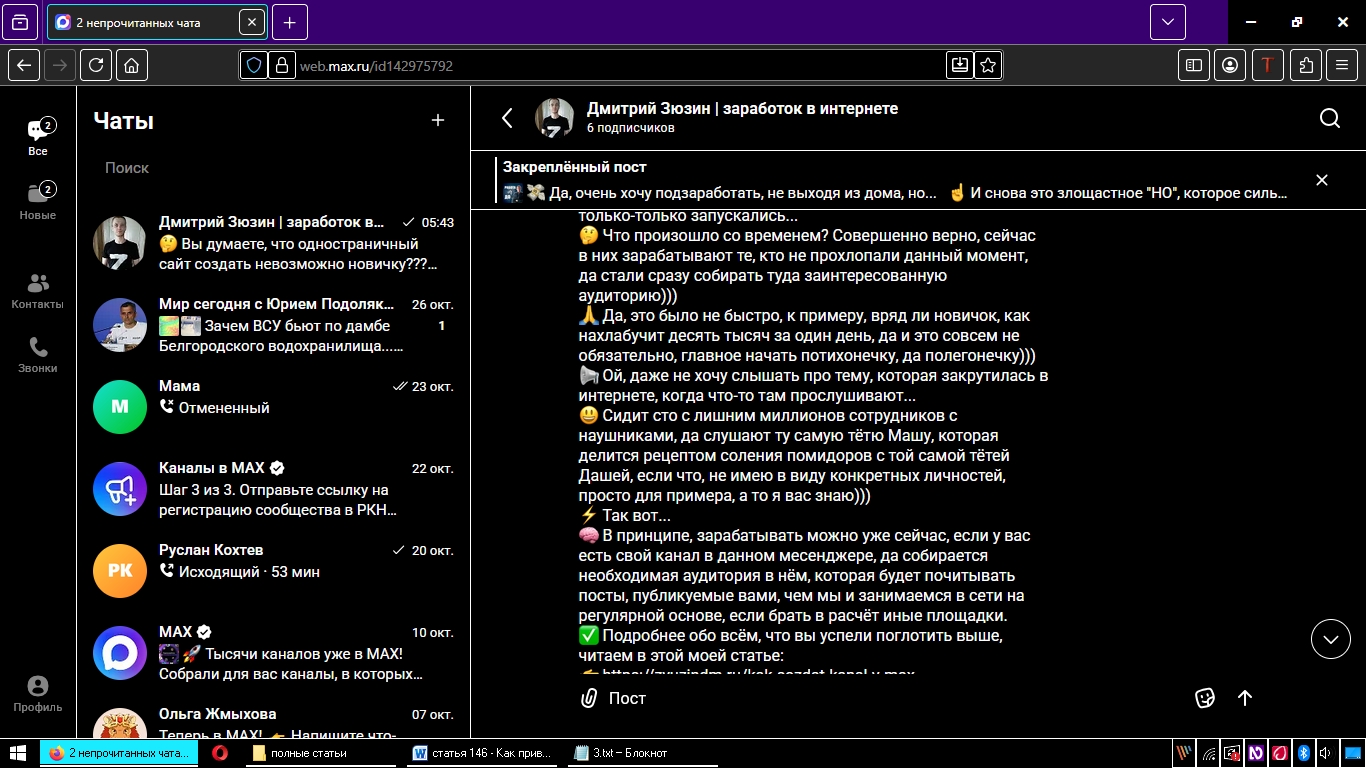
Task: Open the 3.txt Notepad taskbar item
Action: click(620, 753)
